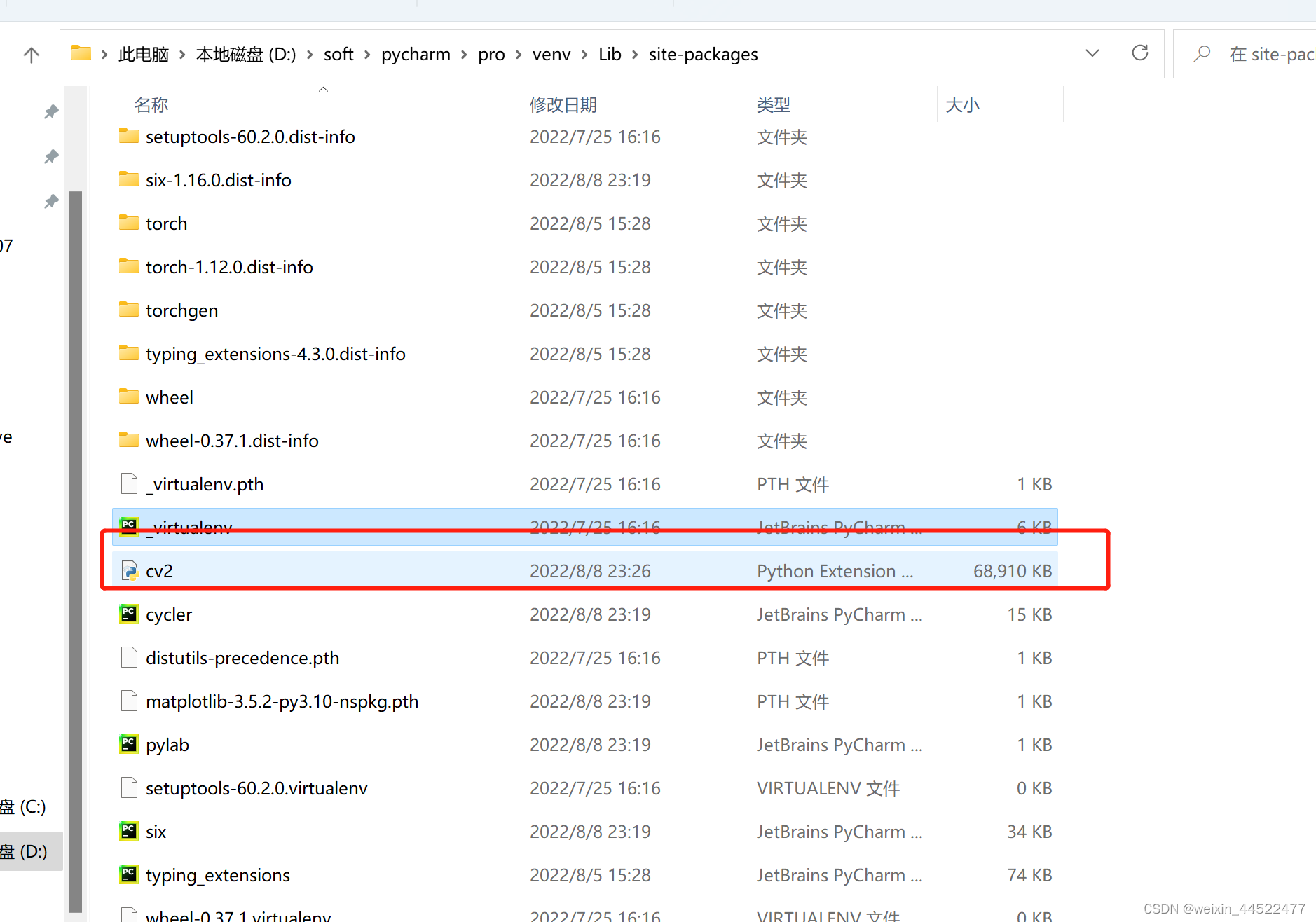Click the address bar folder icon

[81, 53]
